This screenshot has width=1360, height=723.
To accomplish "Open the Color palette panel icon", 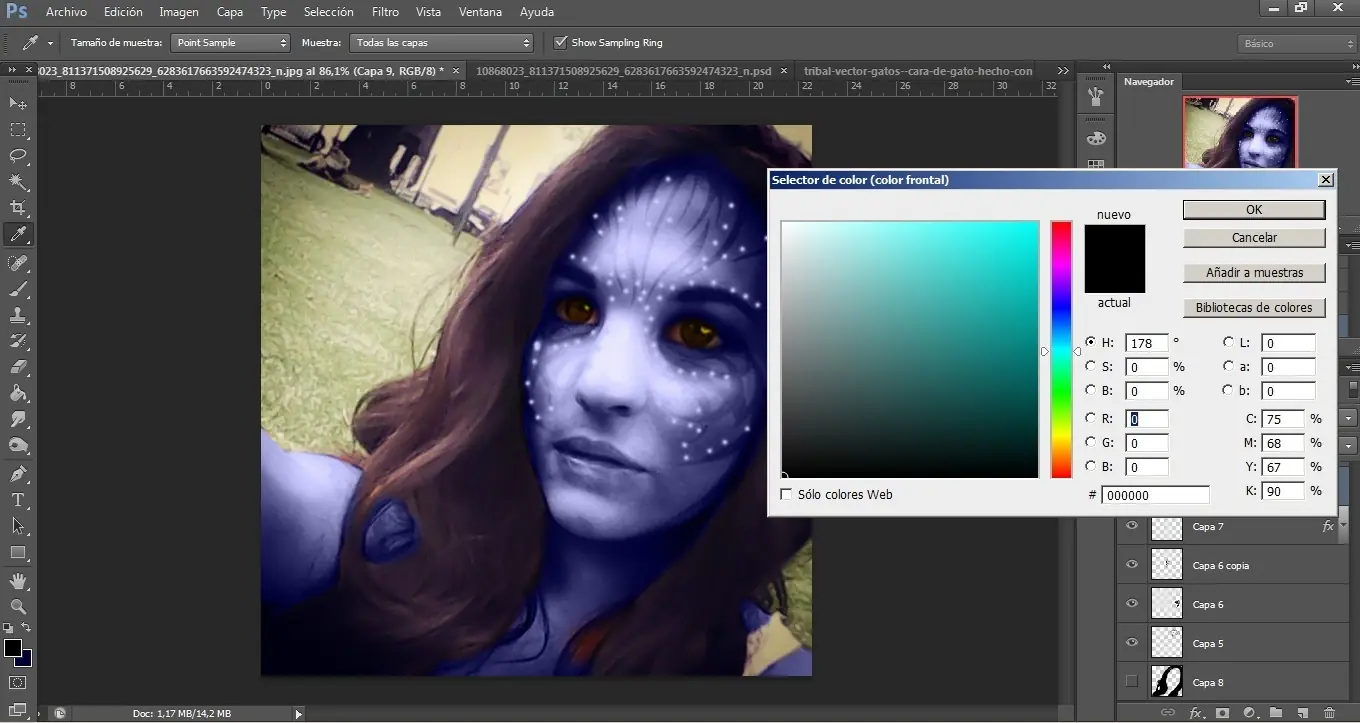I will click(1096, 138).
